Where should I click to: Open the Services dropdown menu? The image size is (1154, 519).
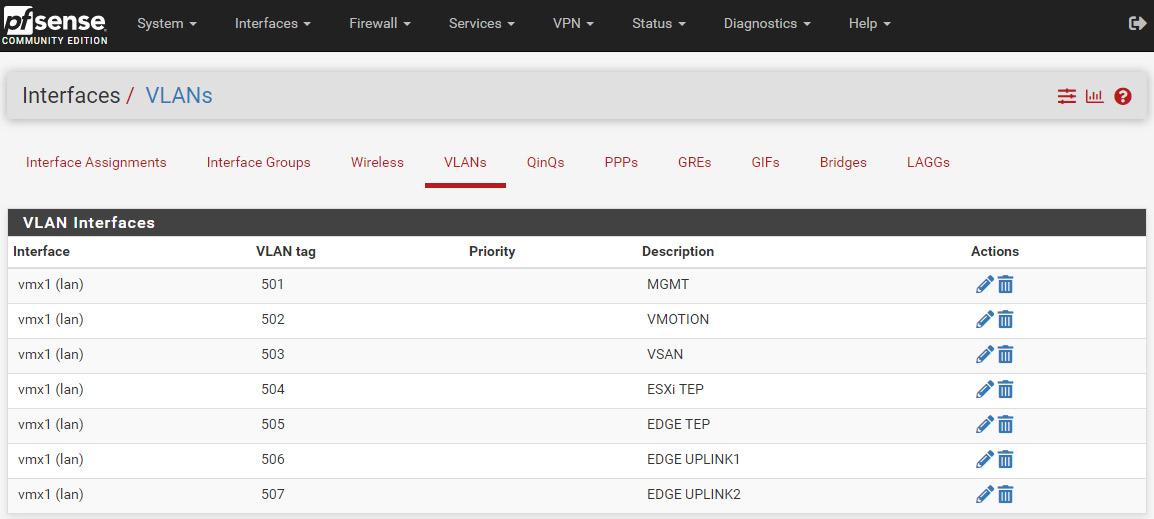(x=481, y=23)
